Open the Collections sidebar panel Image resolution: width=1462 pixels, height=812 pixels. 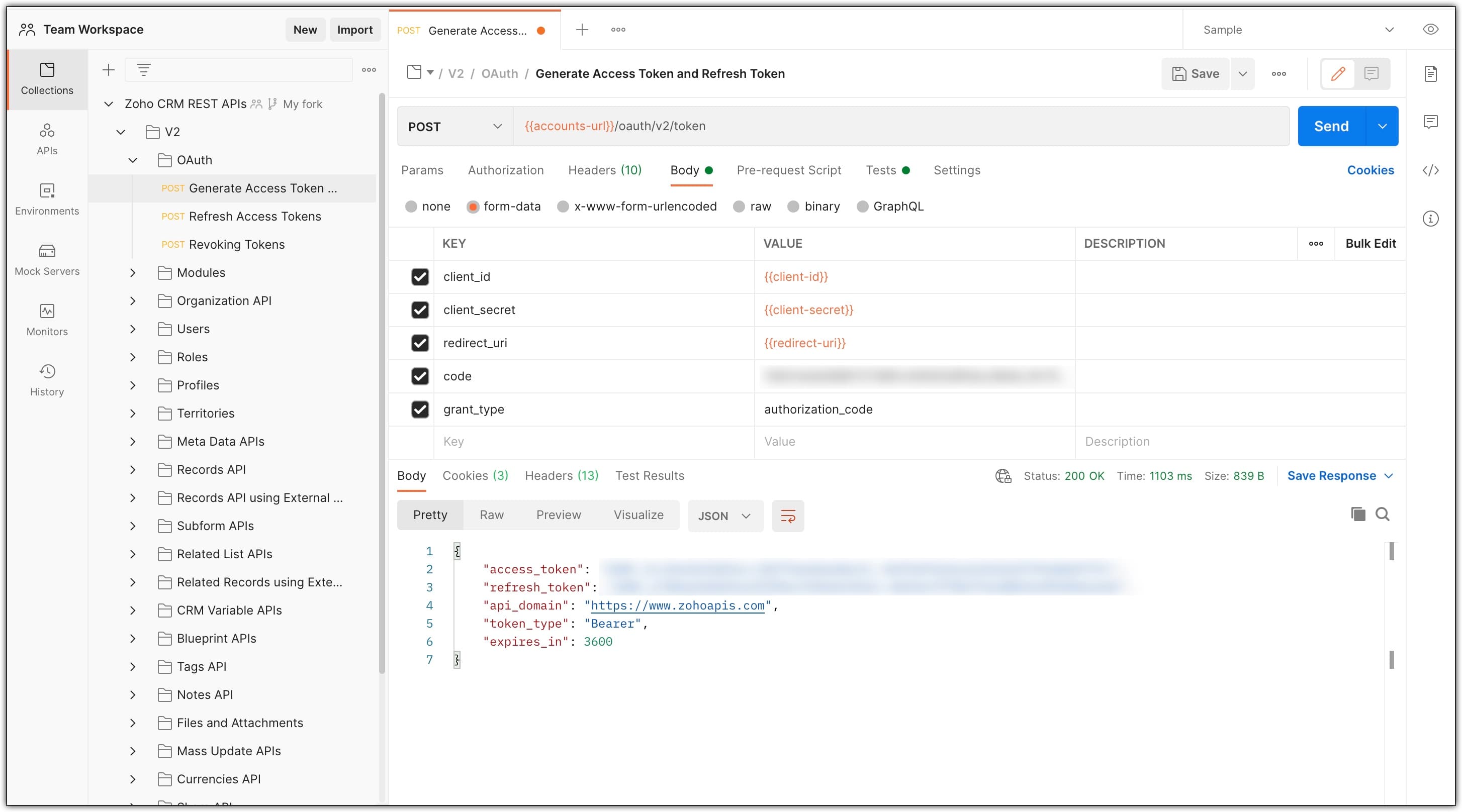[47, 79]
